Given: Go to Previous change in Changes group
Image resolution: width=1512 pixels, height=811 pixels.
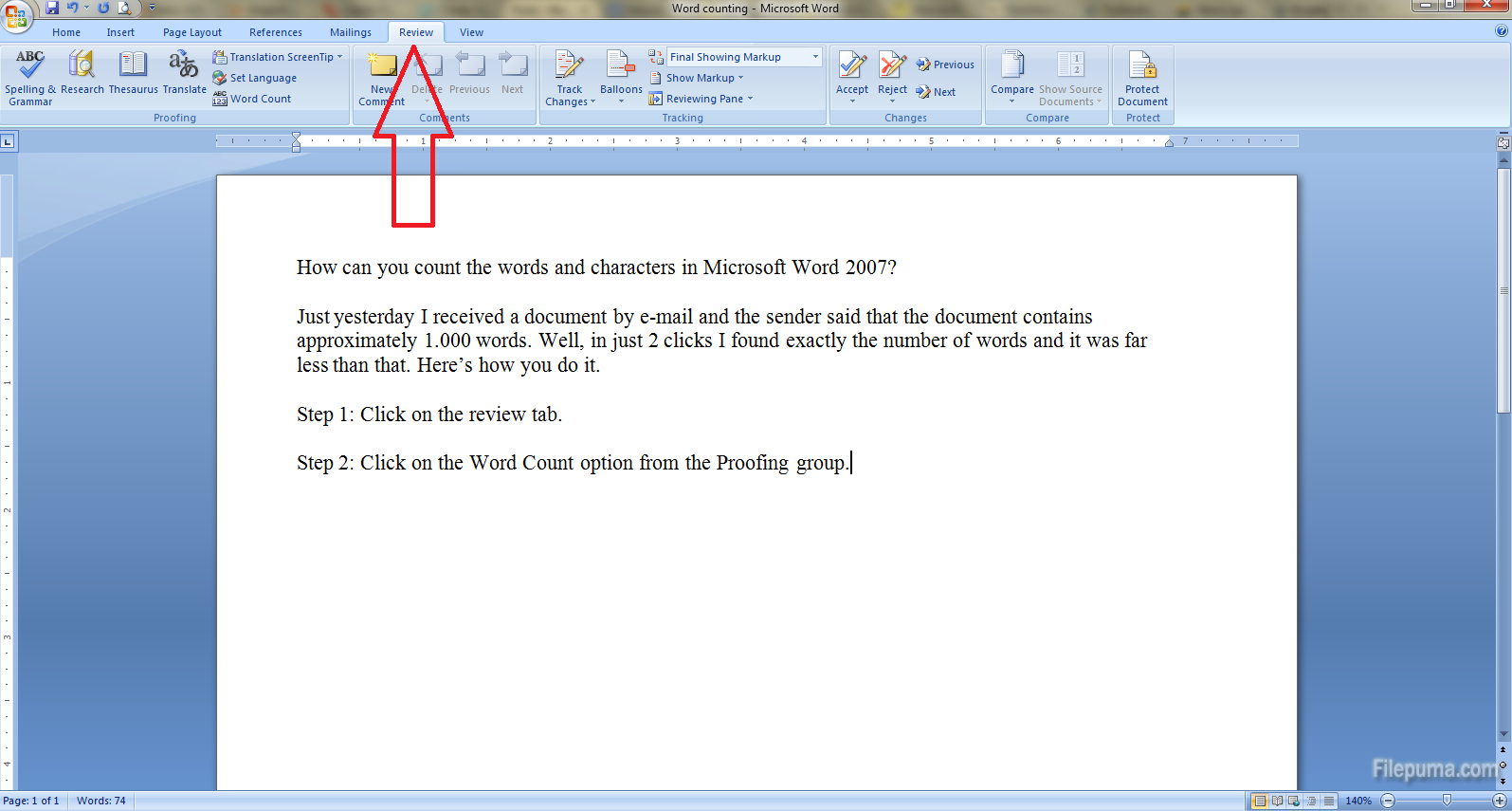Looking at the screenshot, I should tap(945, 65).
